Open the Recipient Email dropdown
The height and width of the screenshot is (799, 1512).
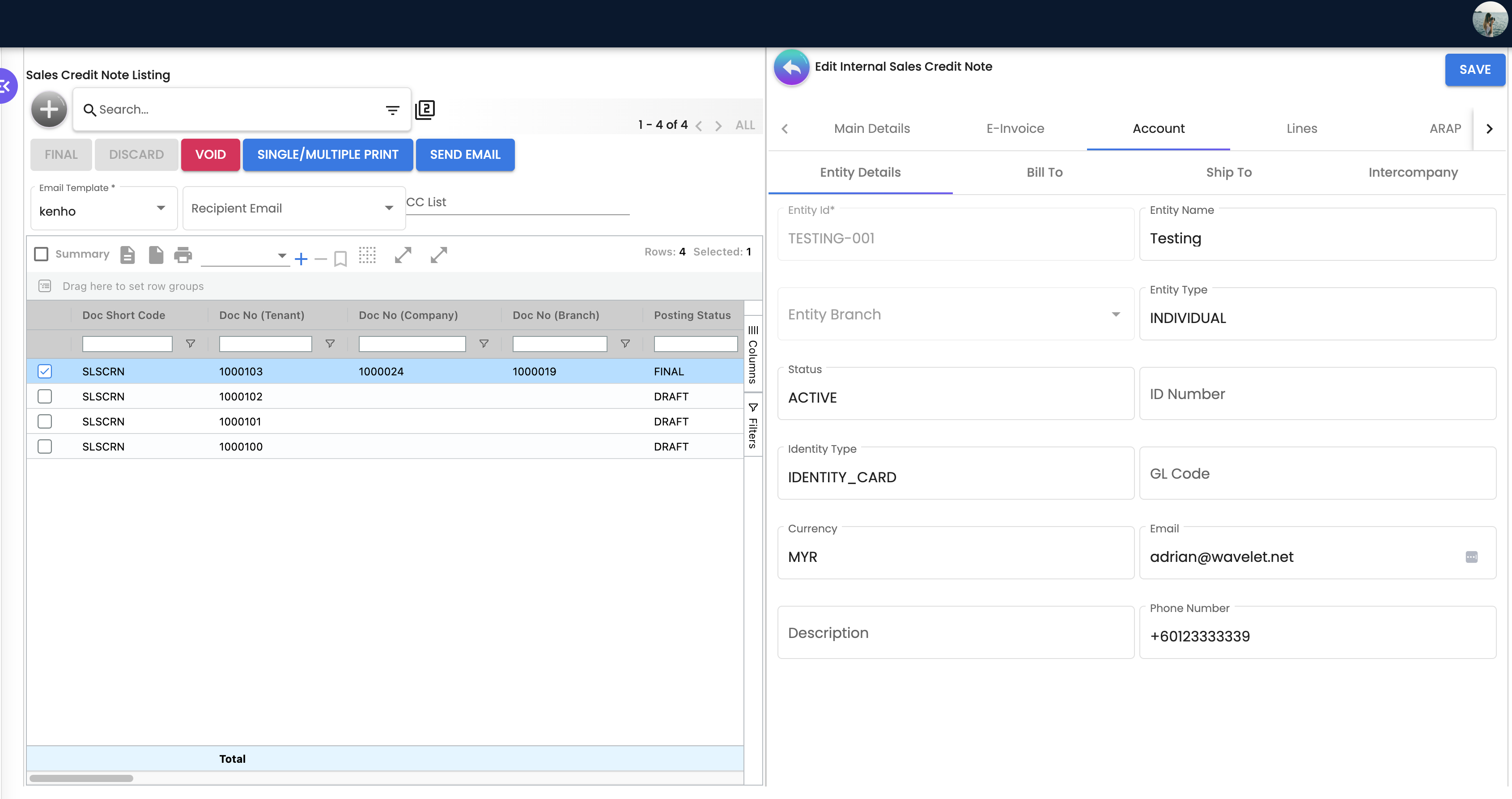tap(294, 208)
